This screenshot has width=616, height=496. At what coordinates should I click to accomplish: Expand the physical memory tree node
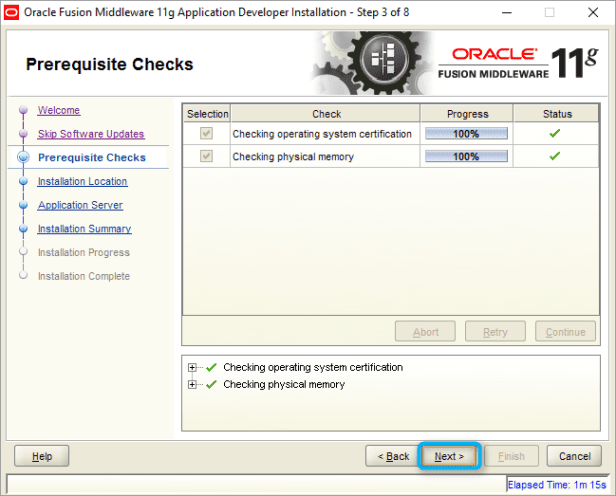coord(192,384)
